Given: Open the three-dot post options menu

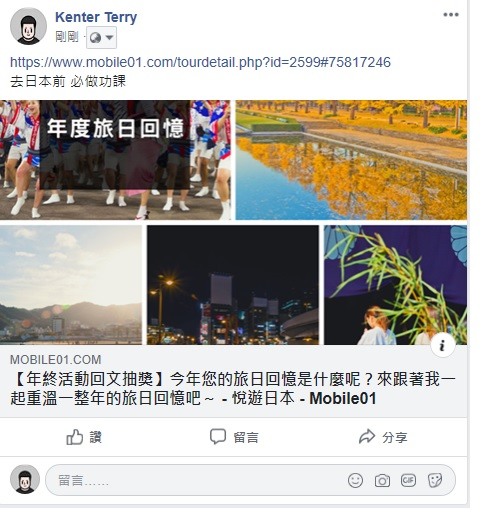Looking at the screenshot, I should (451, 15).
